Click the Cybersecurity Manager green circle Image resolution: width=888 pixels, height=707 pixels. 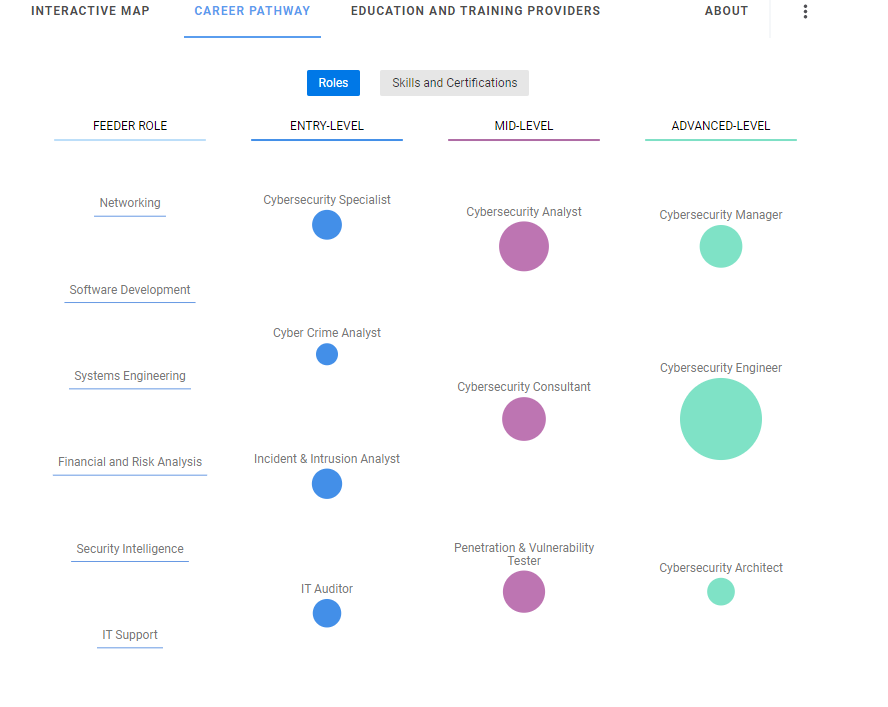(x=721, y=246)
